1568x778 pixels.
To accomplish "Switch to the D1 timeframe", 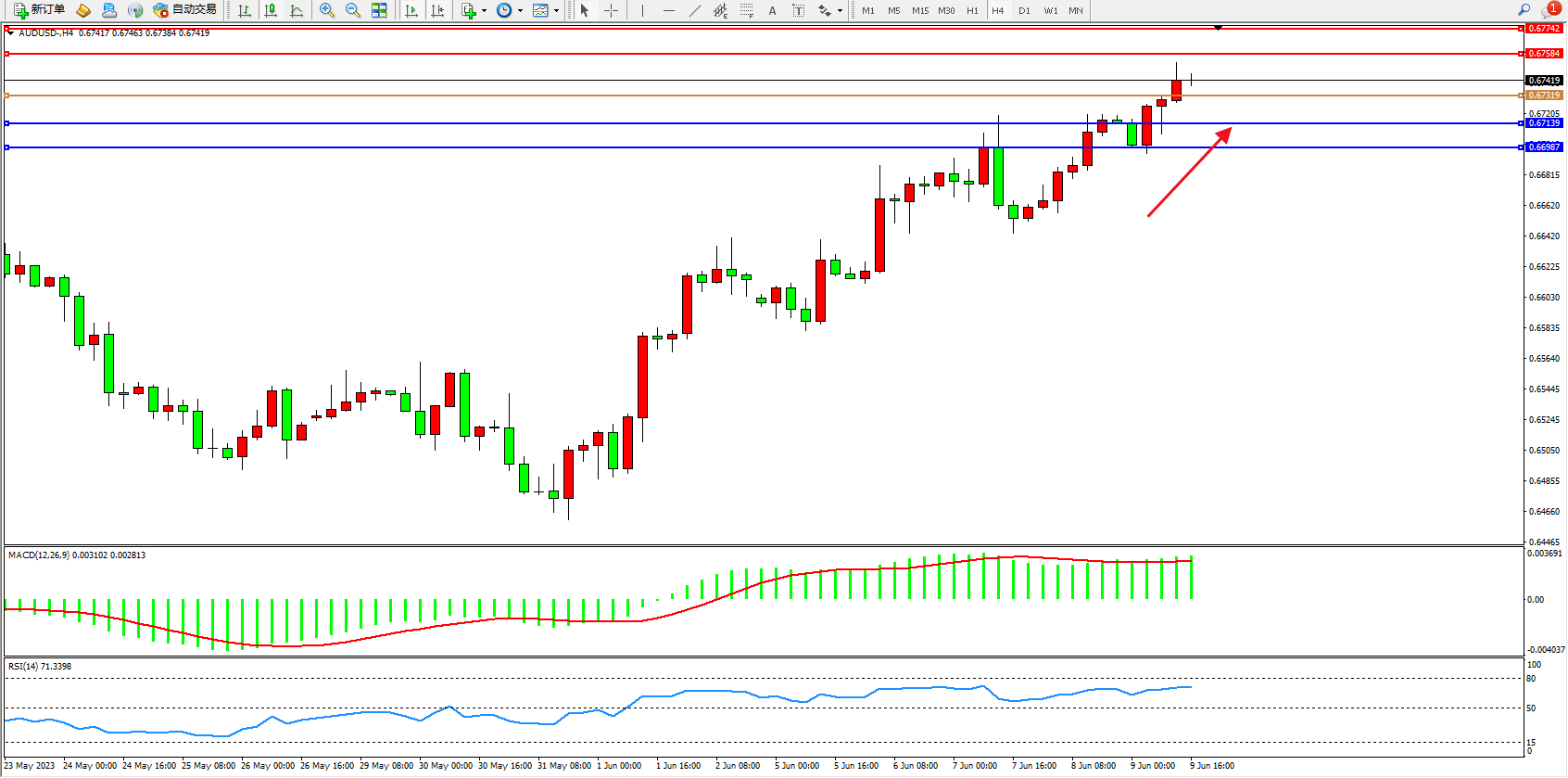I will pyautogui.click(x=1024, y=11).
